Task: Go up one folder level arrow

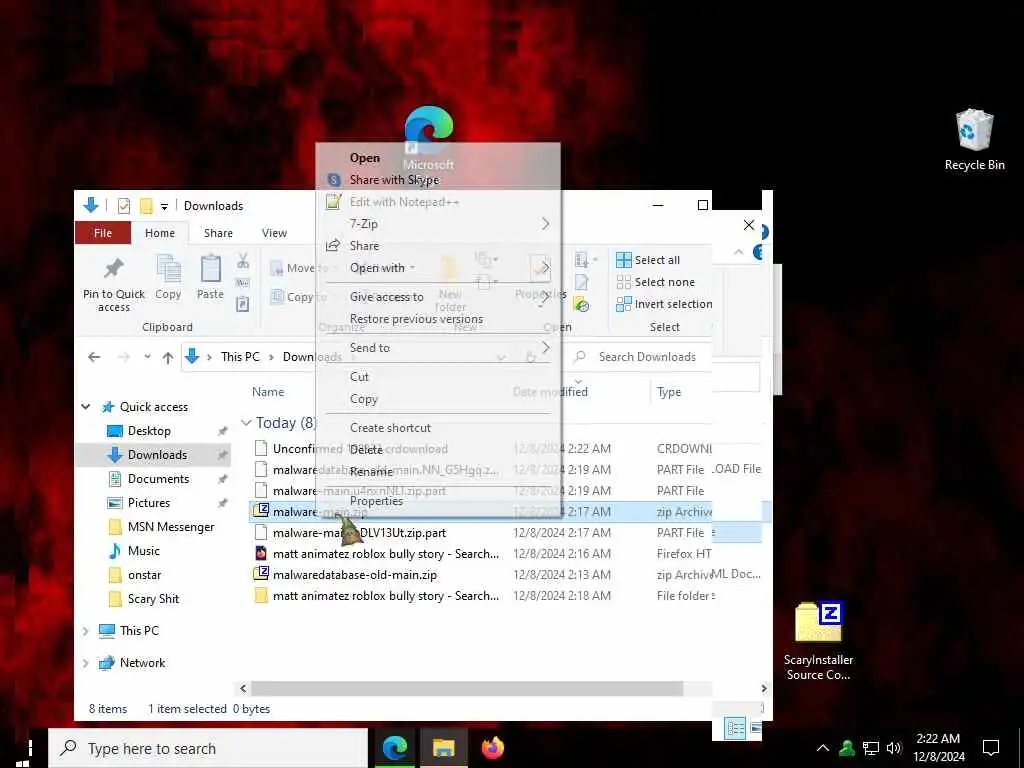Action: pos(168,357)
